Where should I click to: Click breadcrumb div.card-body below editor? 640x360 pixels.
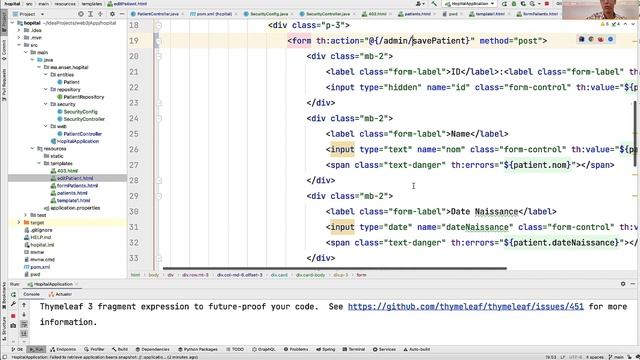310,275
